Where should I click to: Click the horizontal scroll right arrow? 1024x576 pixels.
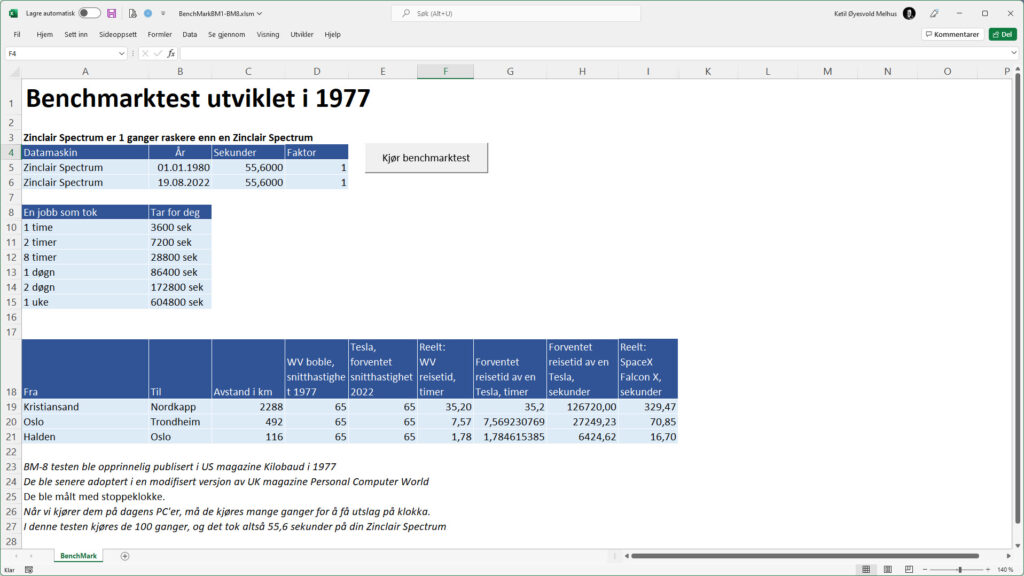pos(1009,556)
